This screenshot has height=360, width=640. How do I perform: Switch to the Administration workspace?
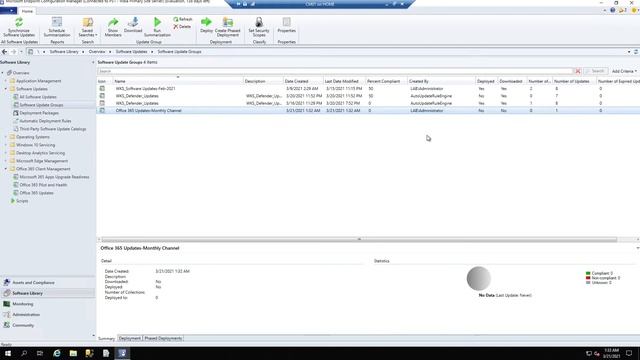(47, 315)
